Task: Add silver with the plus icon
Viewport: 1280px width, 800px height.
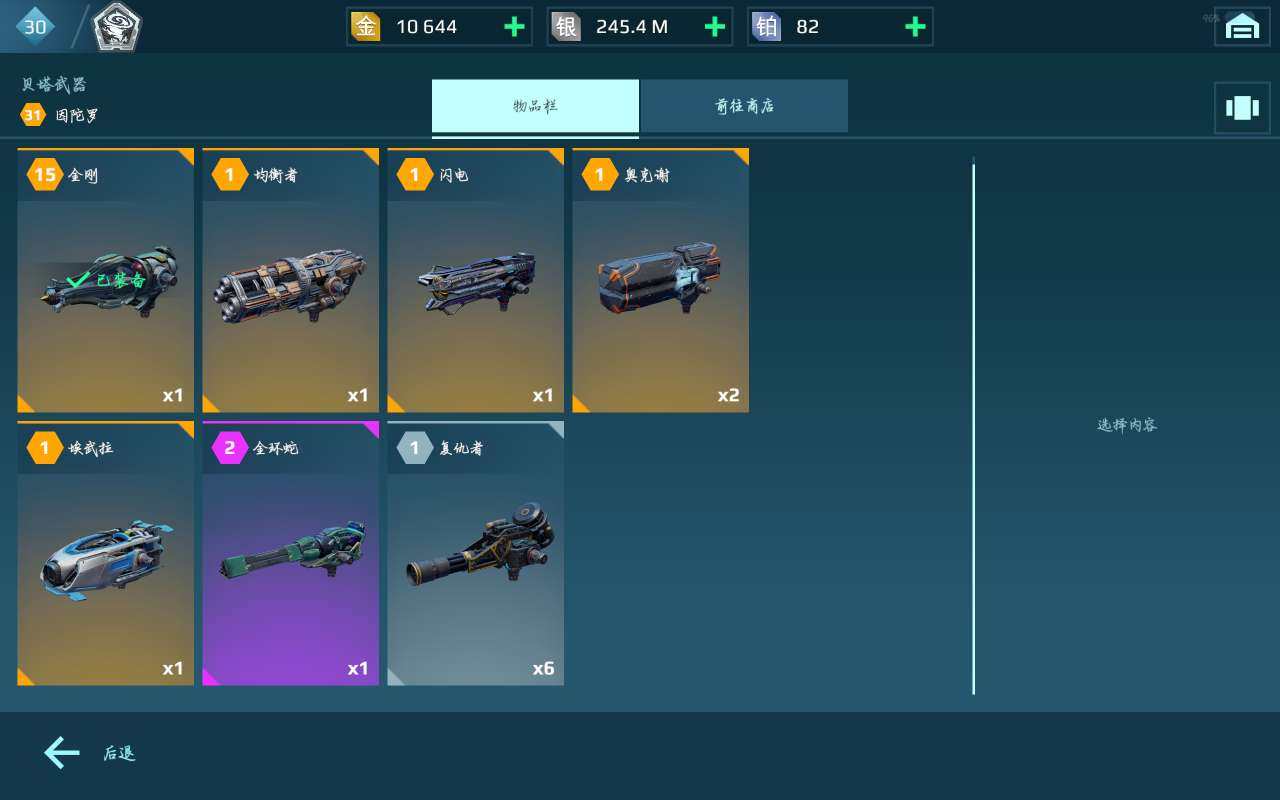Action: pos(714,27)
